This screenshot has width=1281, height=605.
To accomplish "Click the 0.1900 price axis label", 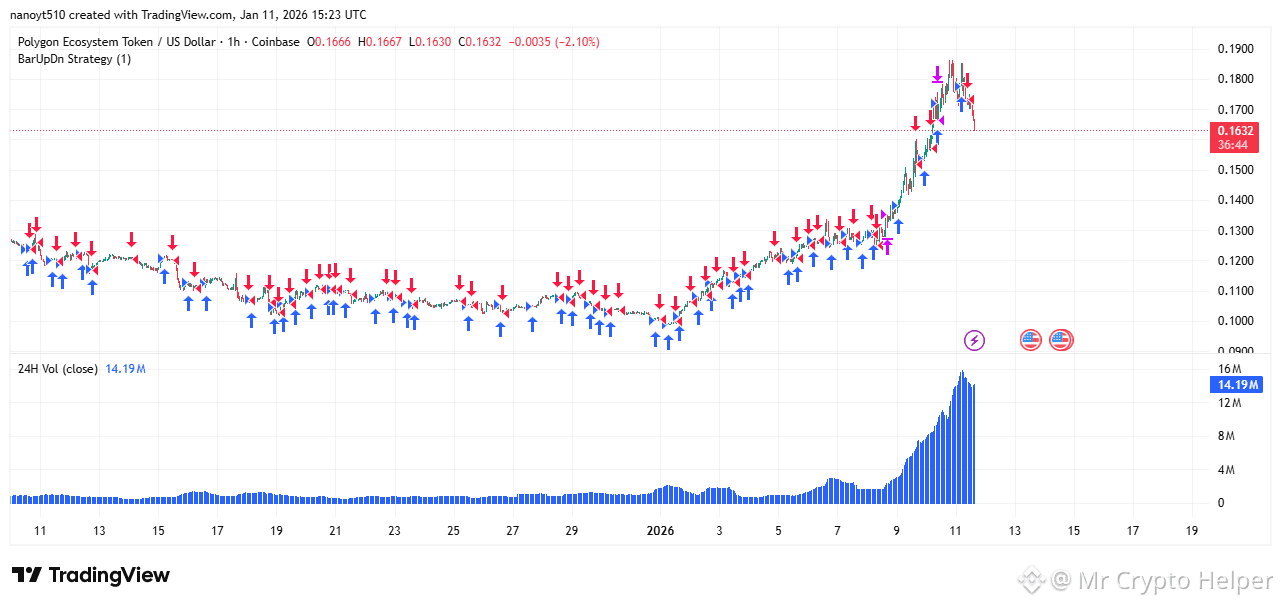I will (x=1234, y=49).
